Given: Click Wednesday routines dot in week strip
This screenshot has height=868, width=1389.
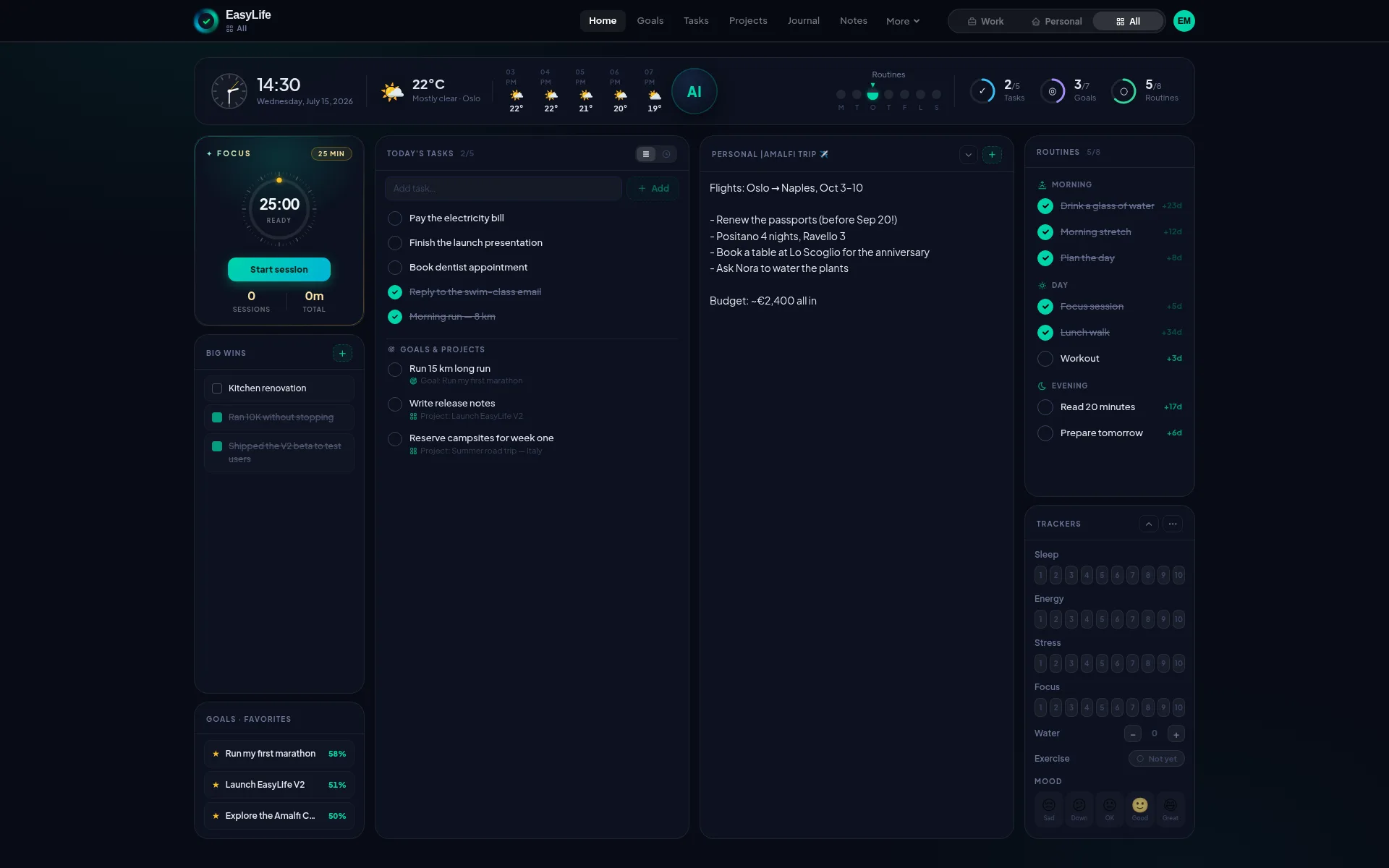Looking at the screenshot, I should [872, 95].
